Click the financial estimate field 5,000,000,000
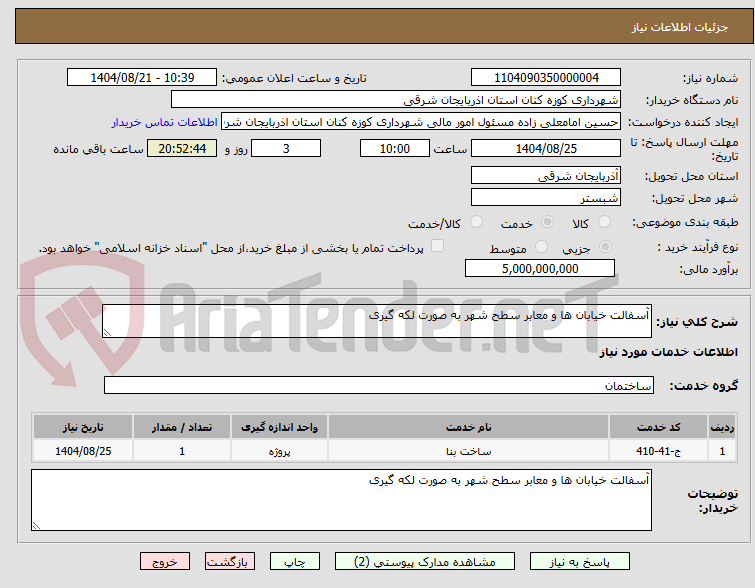755x588 pixels. coord(540,268)
